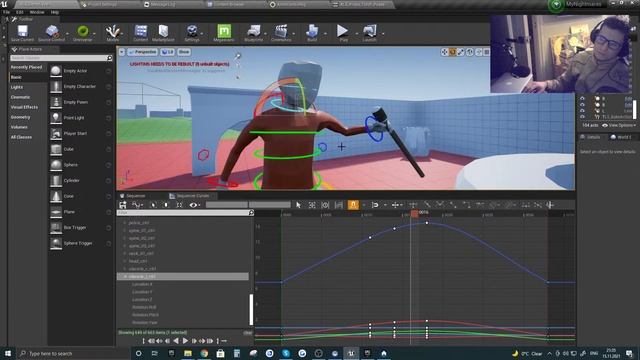The width and height of the screenshot is (640, 360).
Task: Open the Build options dropdown arrow
Action: (325, 33)
